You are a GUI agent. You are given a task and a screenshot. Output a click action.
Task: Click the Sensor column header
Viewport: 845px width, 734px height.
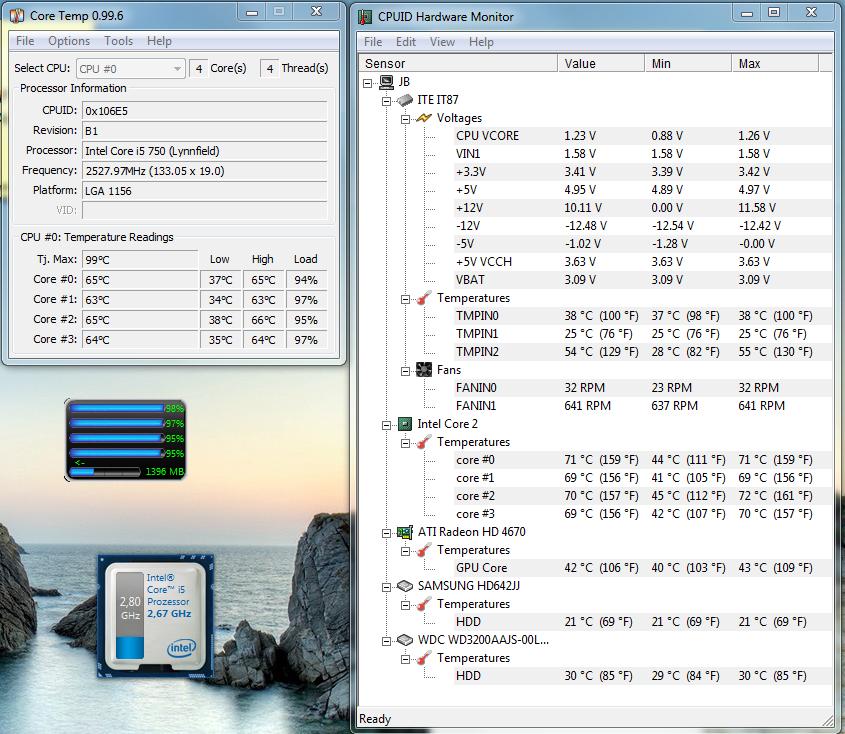(458, 64)
